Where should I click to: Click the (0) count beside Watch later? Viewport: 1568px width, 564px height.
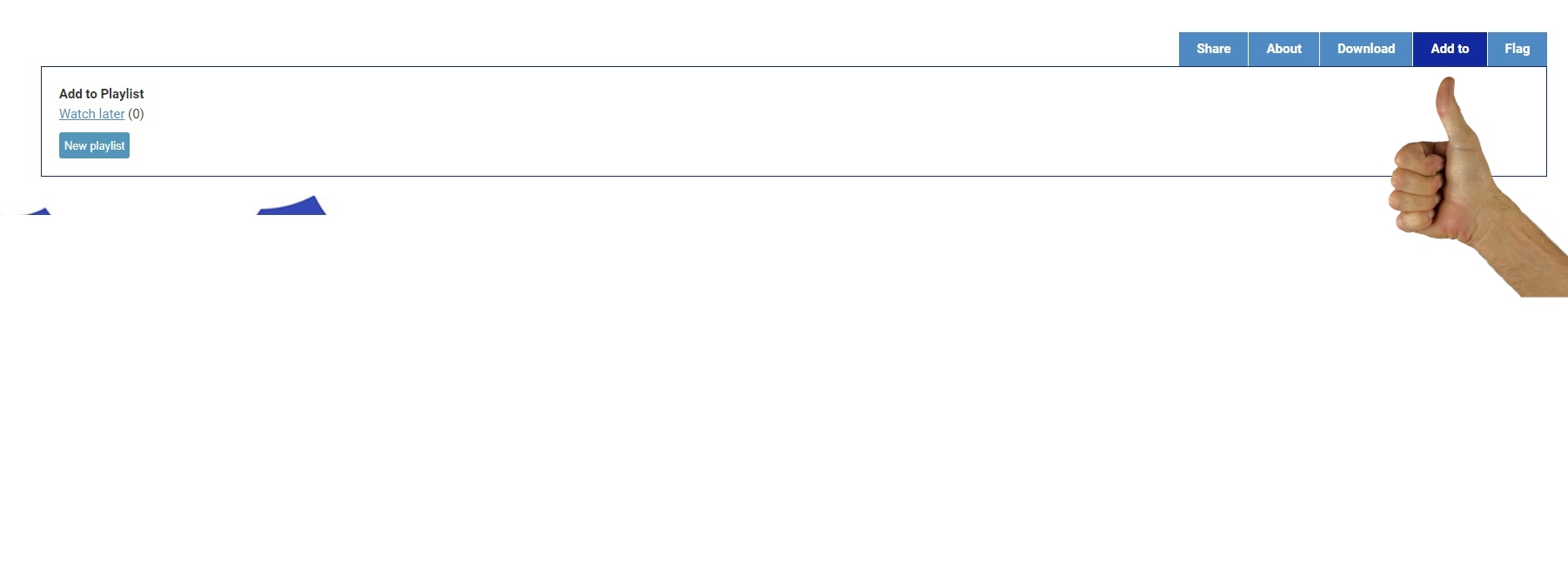click(136, 114)
